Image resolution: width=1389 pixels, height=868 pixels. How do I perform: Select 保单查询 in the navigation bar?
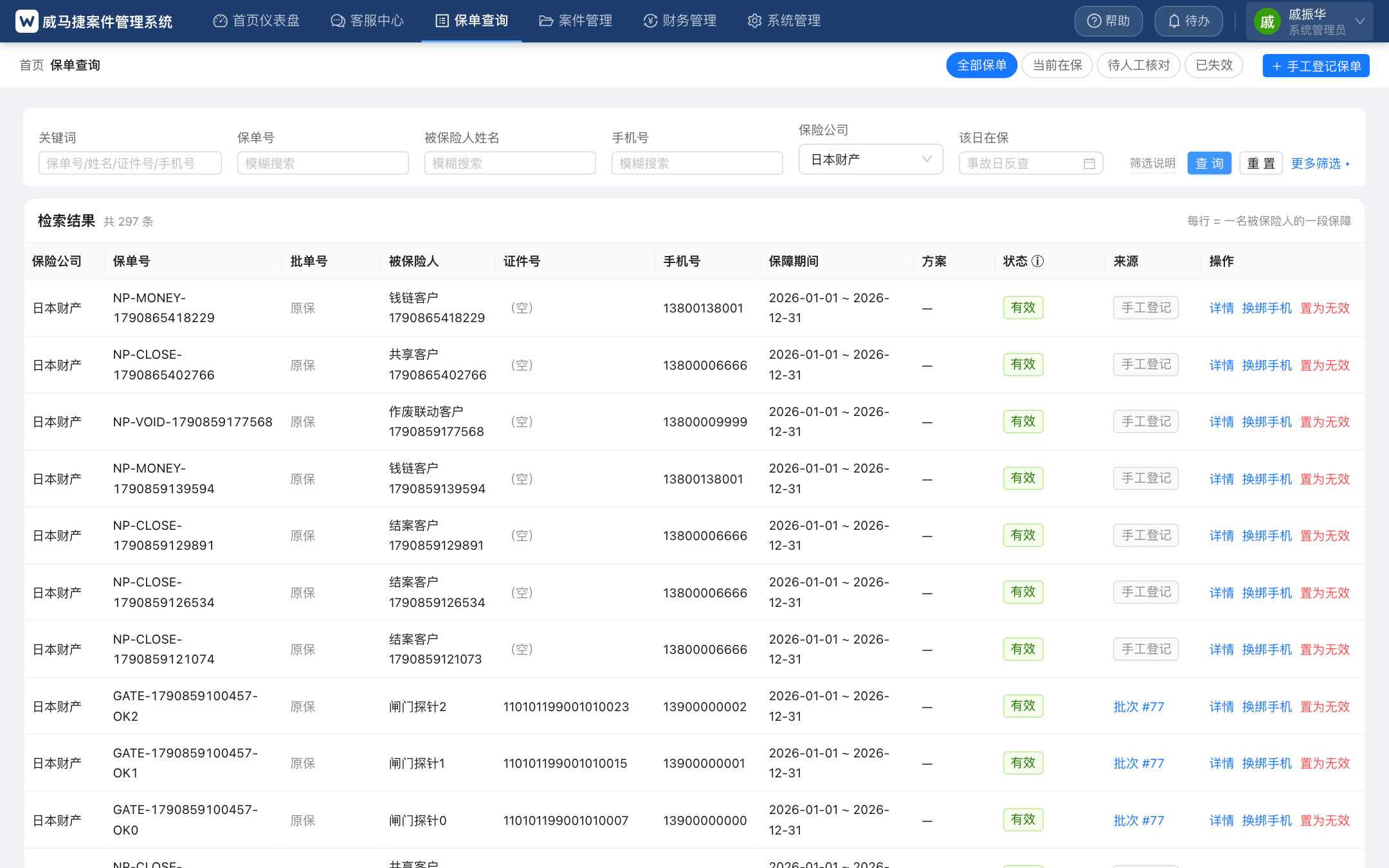tap(471, 21)
